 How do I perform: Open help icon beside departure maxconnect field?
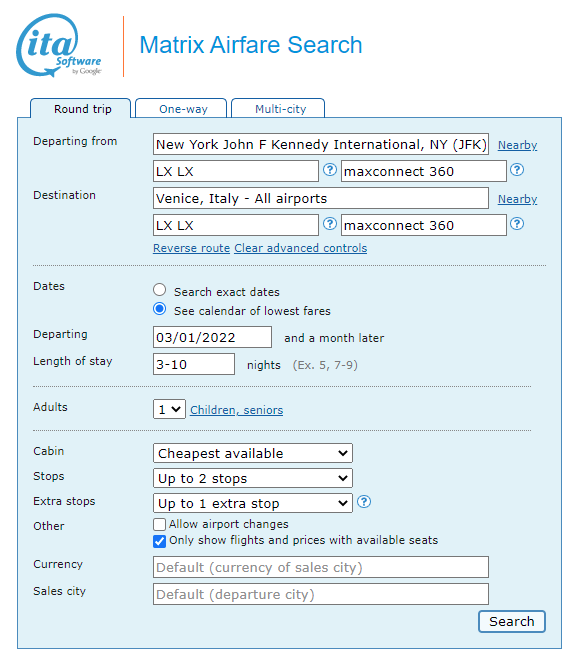pos(517,170)
